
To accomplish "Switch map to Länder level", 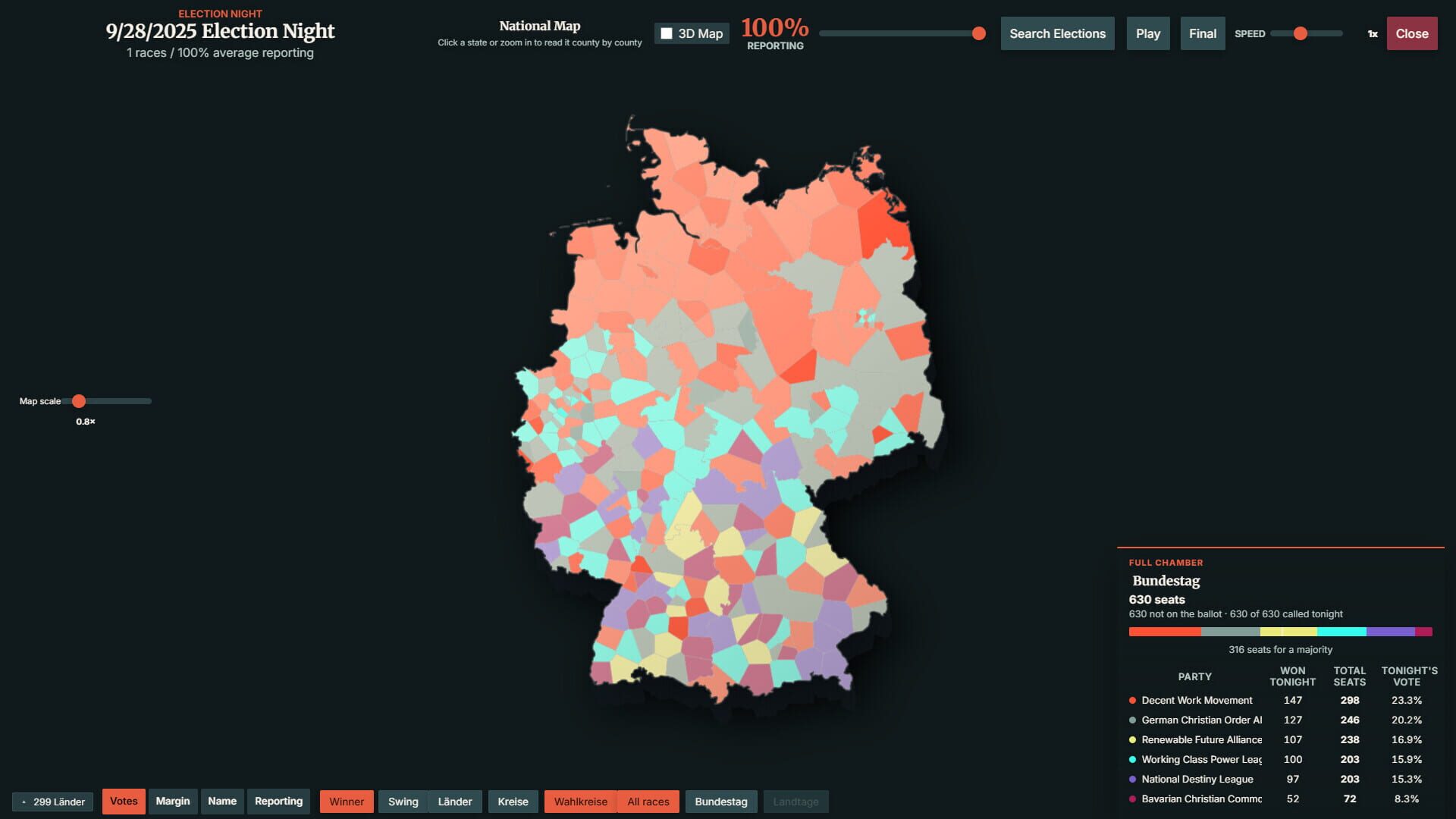I will (x=455, y=802).
